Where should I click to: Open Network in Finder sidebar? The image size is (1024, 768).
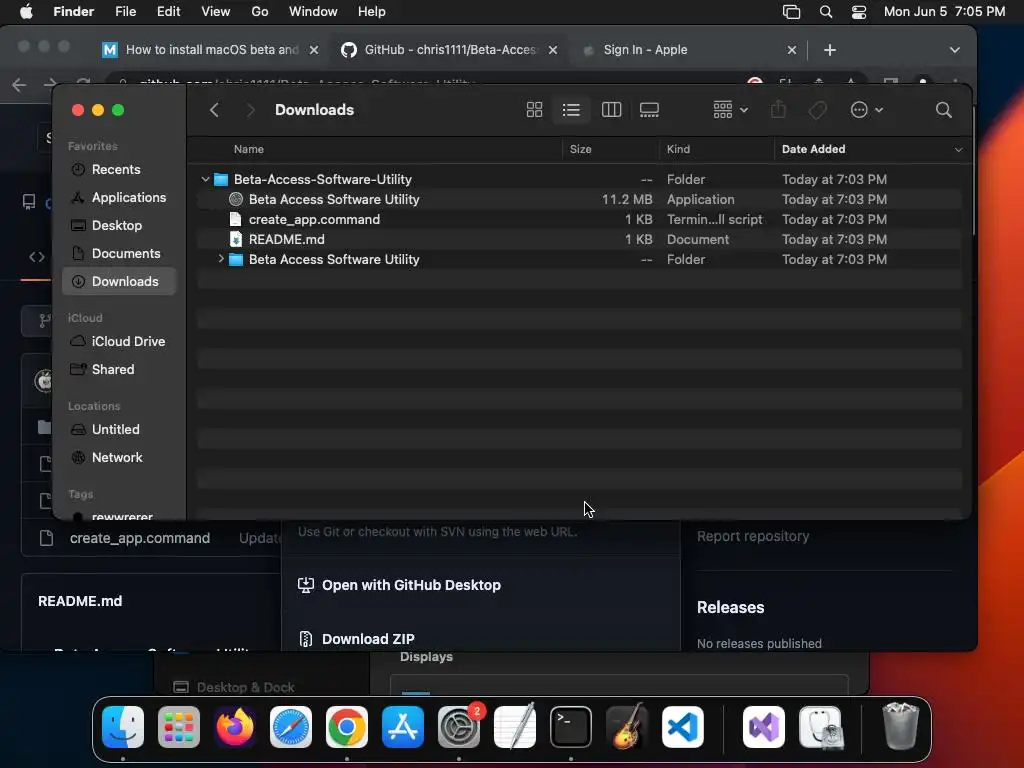tap(117, 458)
